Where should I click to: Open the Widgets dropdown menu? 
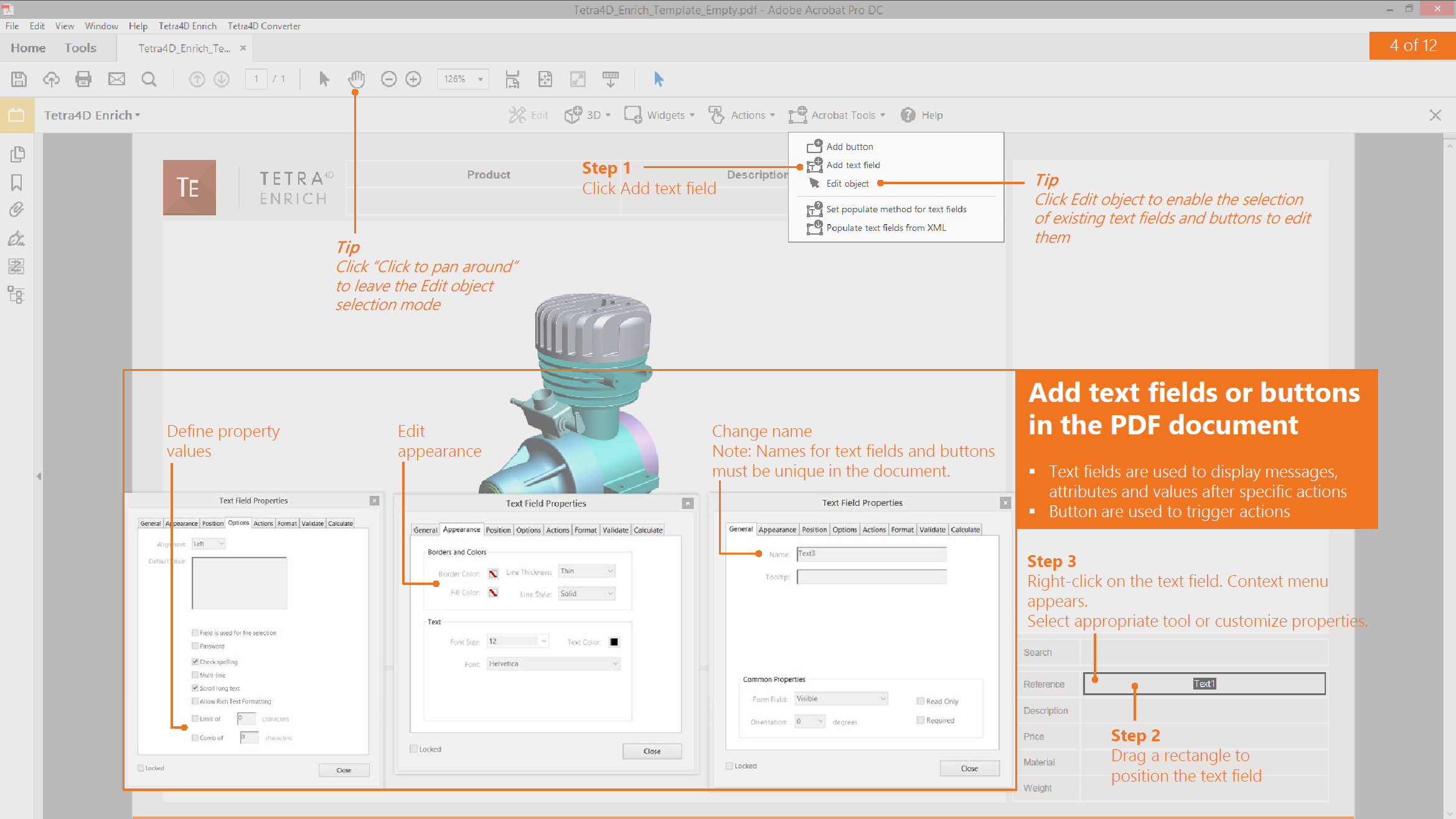point(659,115)
